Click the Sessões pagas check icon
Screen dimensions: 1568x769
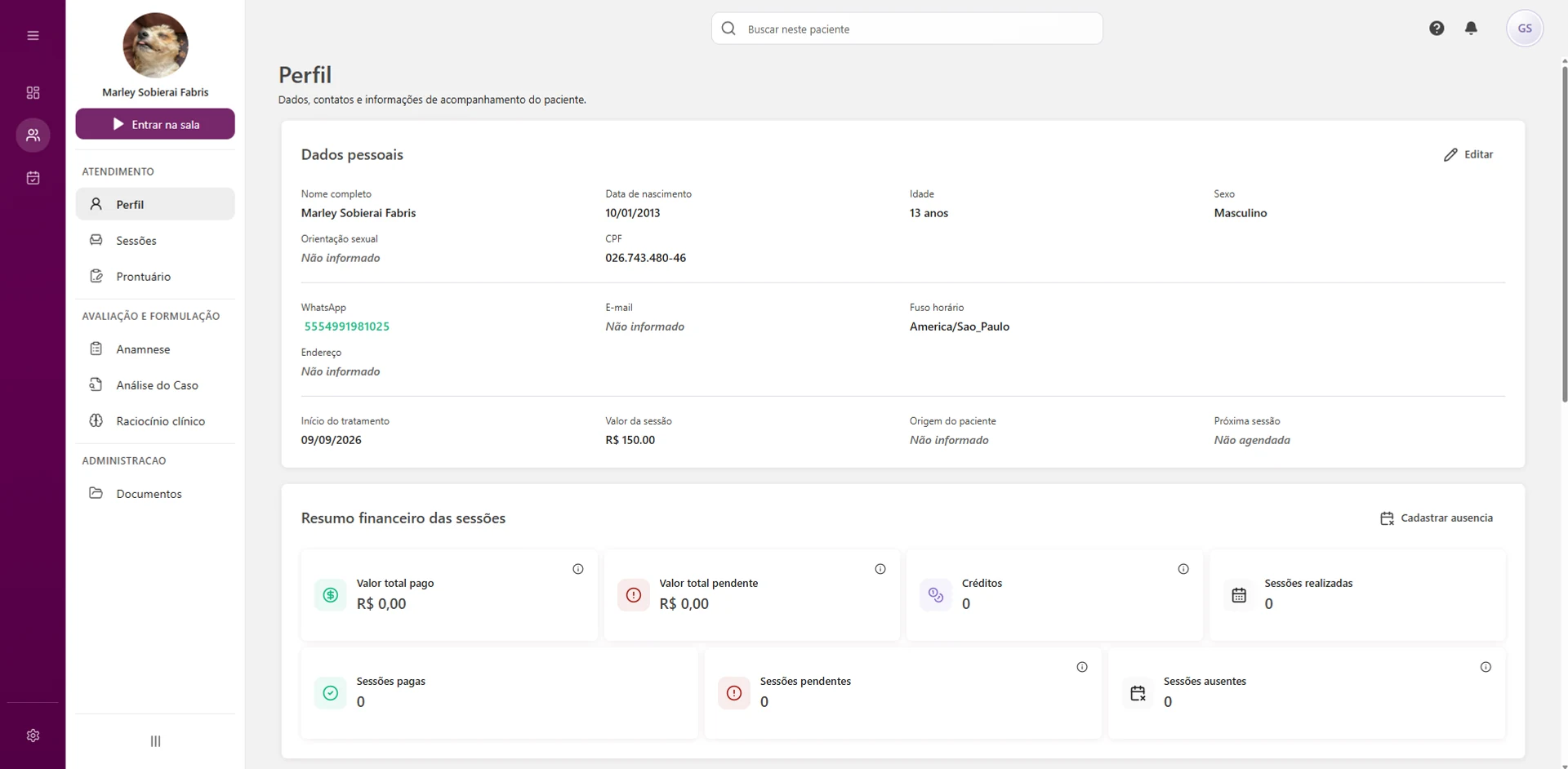point(331,693)
